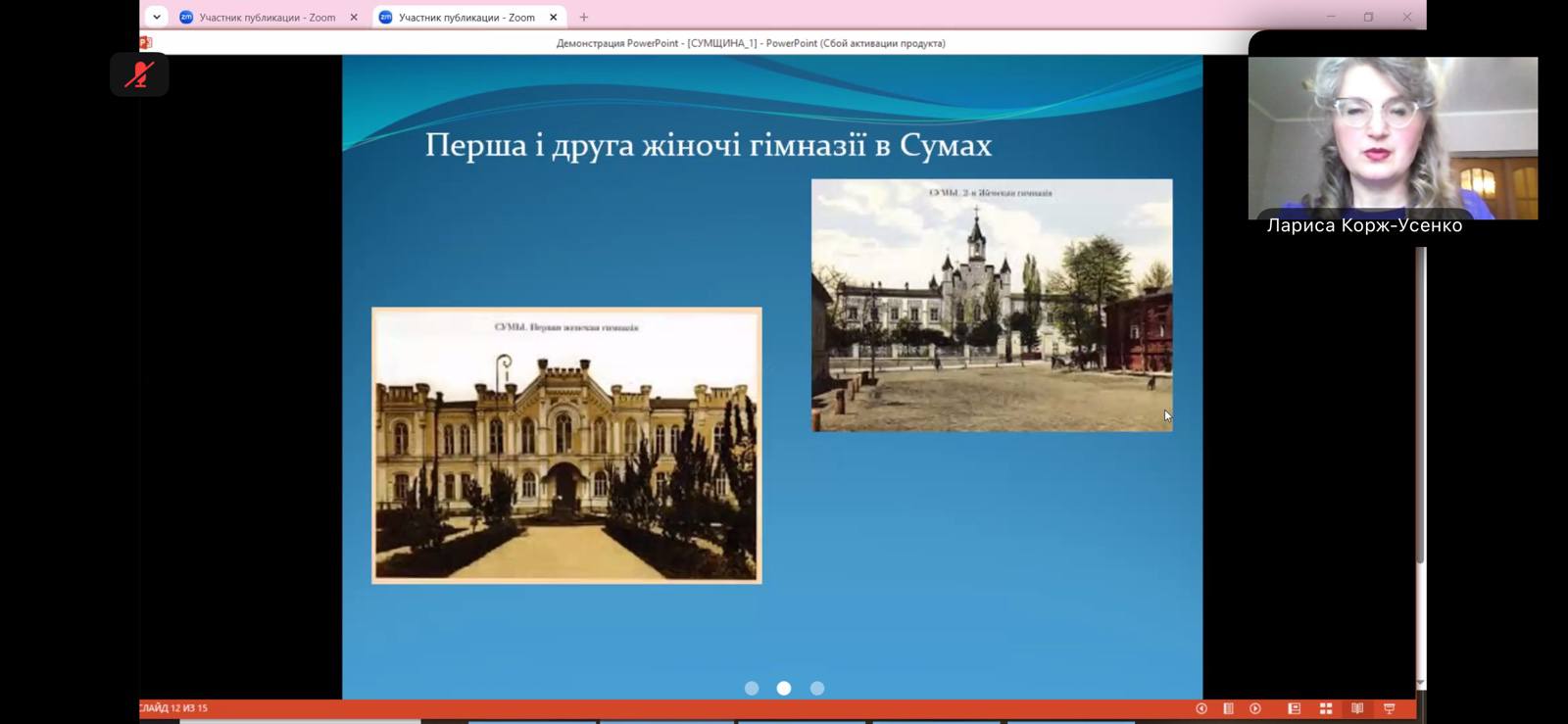Unmute the red microphone icon
The height and width of the screenshot is (724, 1568).
pos(139,74)
